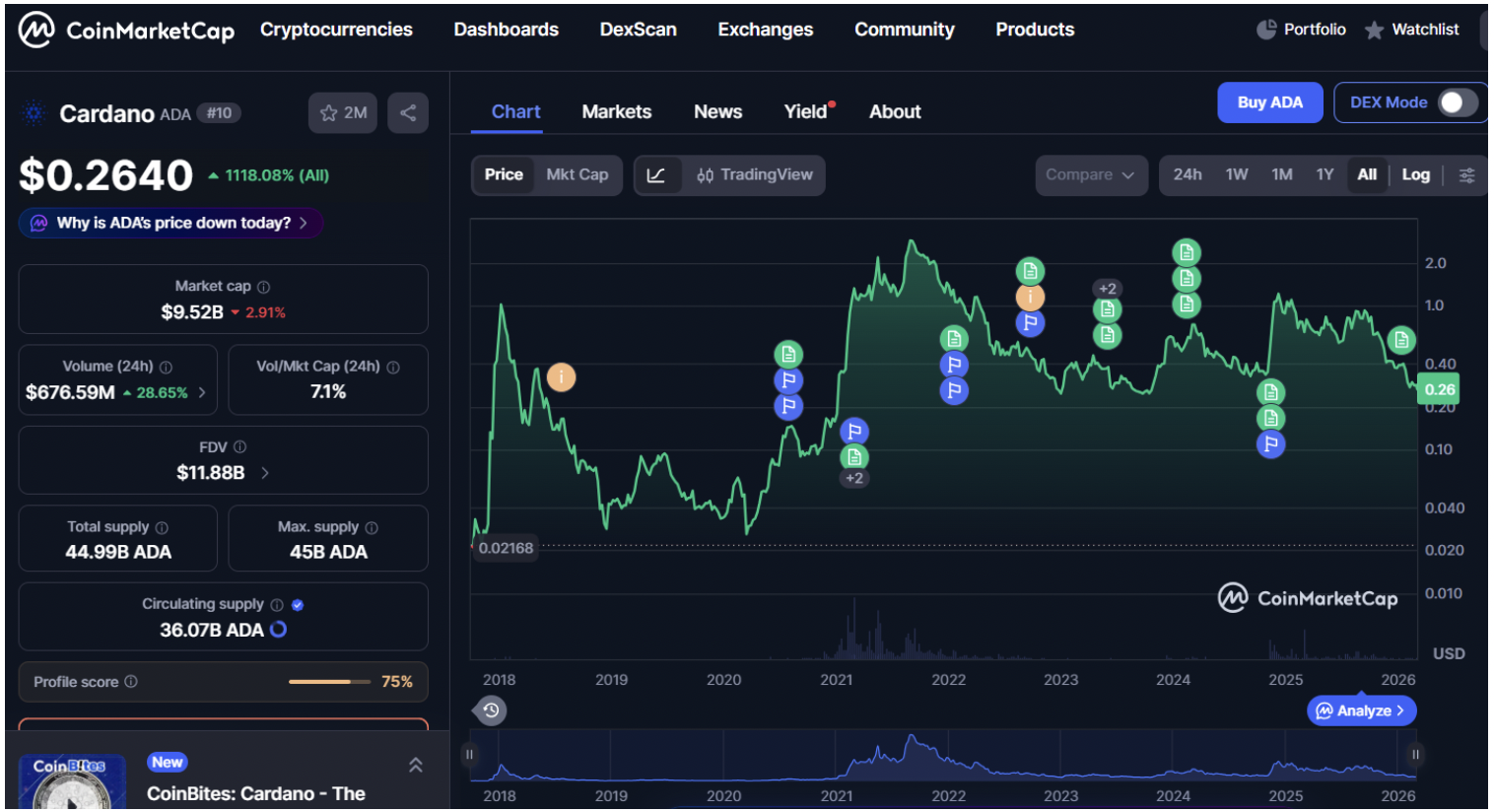Click the 2M watchlist star button
This screenshot has width=1494, height=812.
tap(342, 112)
